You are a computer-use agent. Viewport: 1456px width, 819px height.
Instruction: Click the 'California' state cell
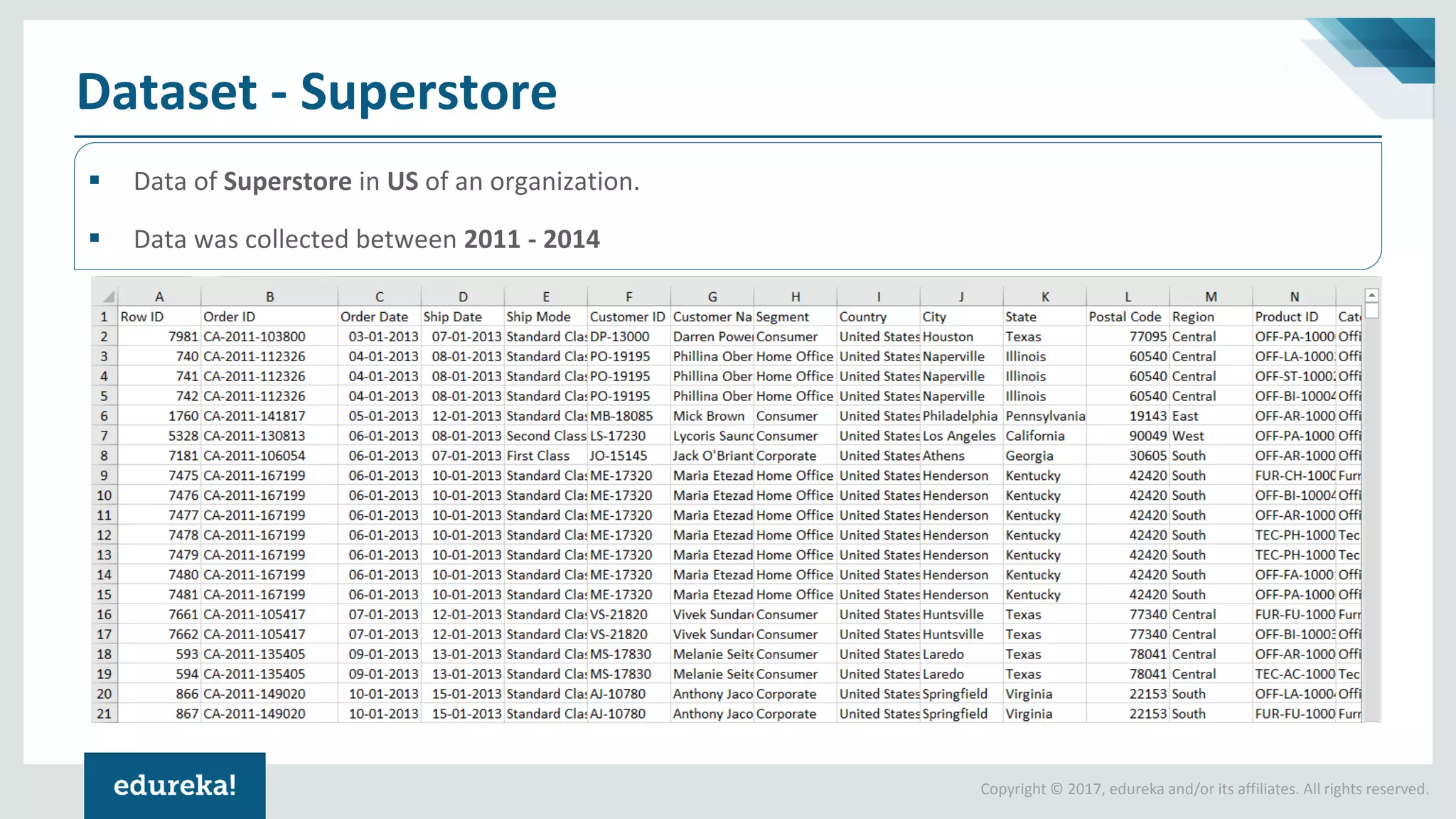[1045, 436]
